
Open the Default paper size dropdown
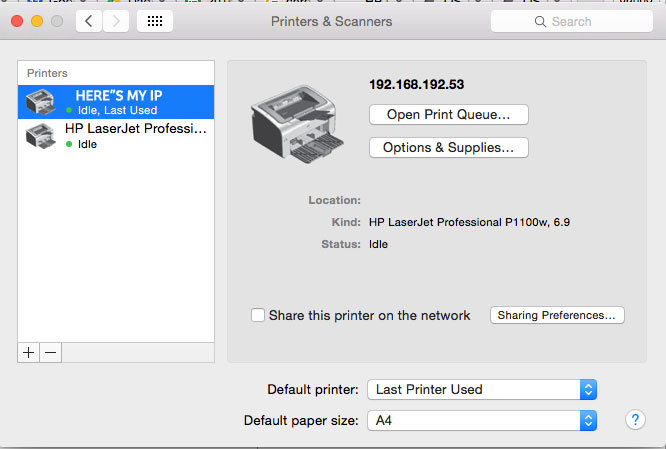[482, 421]
